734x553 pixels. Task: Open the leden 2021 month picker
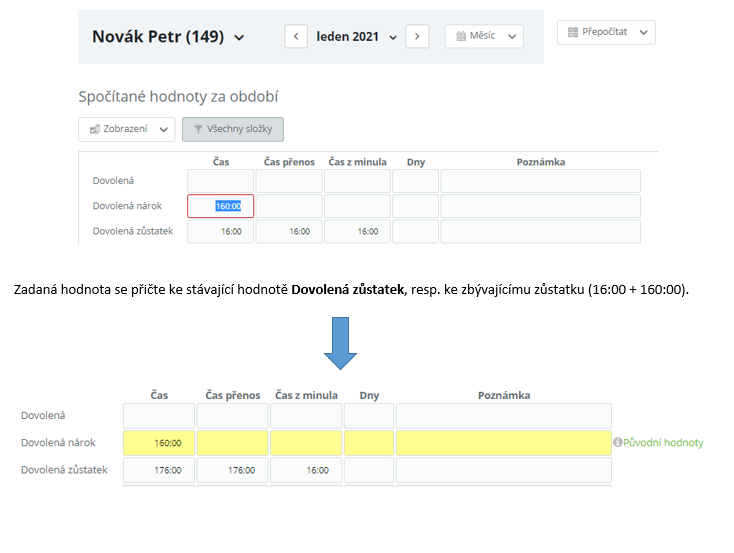coord(357,37)
